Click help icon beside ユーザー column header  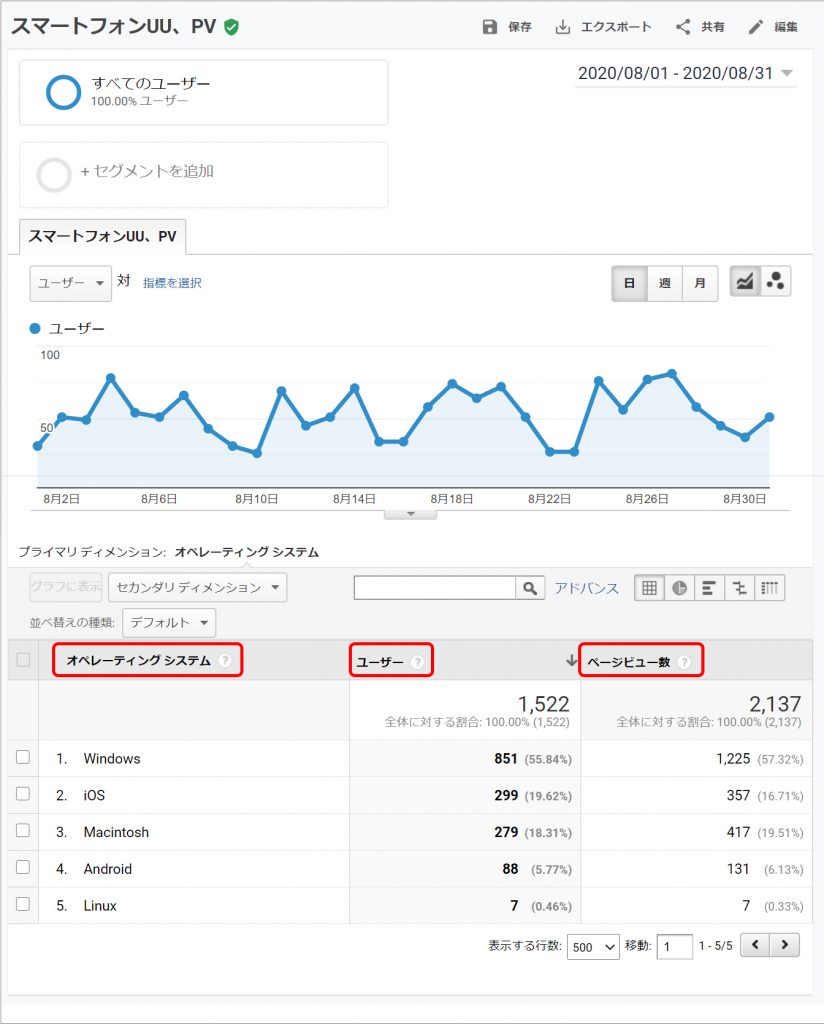418,662
